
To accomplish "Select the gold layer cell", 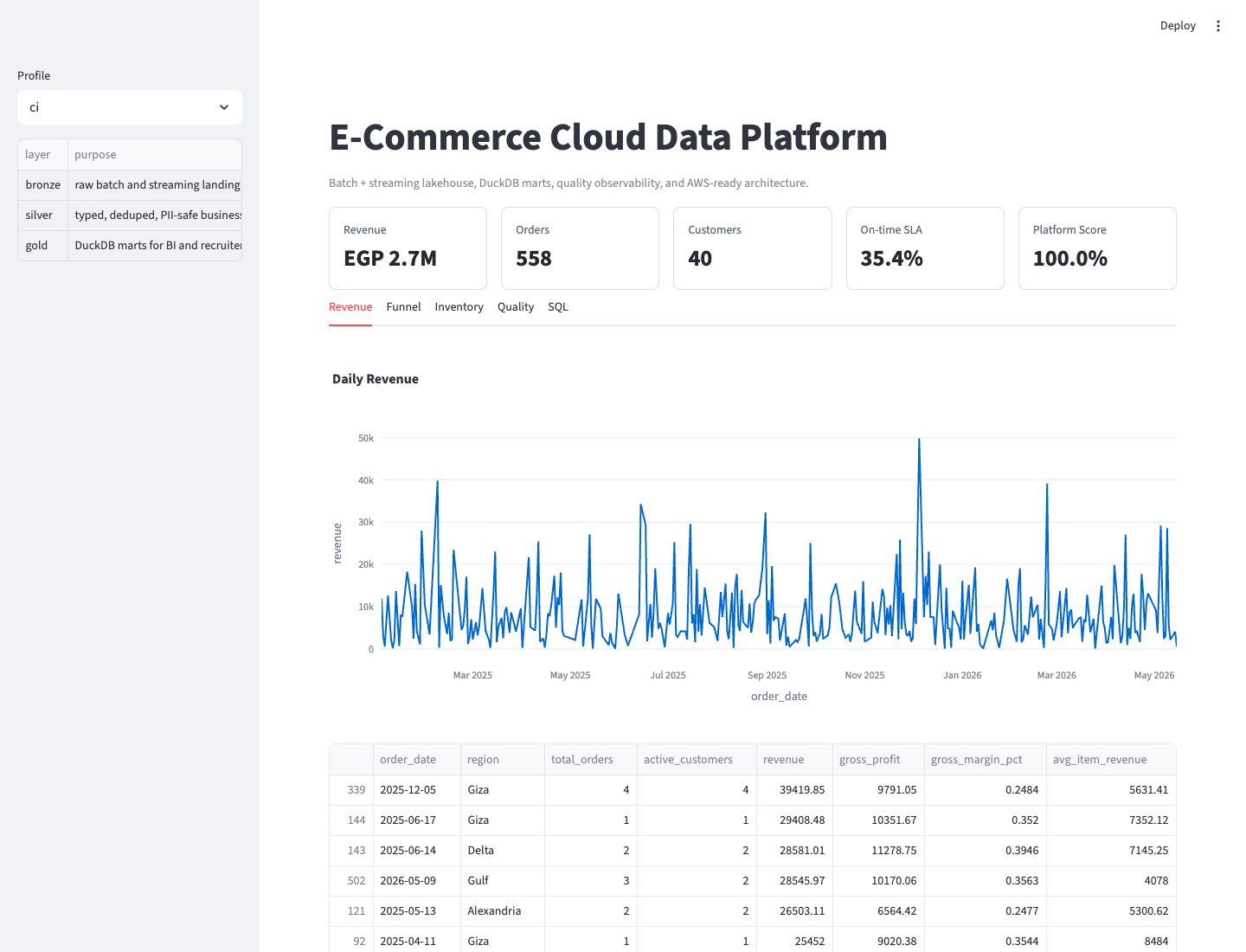I will (x=42, y=246).
